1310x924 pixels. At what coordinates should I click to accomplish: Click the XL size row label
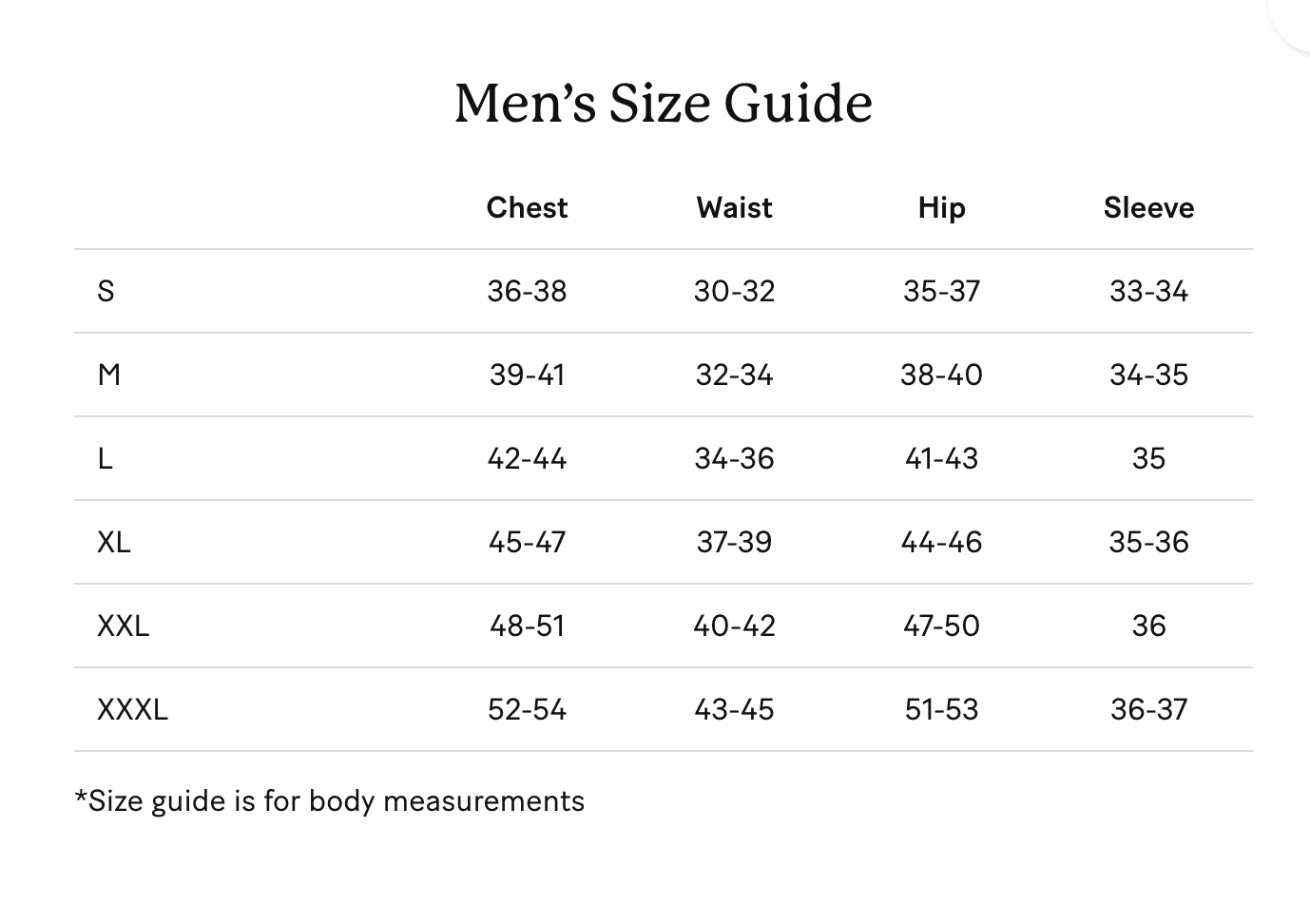click(114, 542)
